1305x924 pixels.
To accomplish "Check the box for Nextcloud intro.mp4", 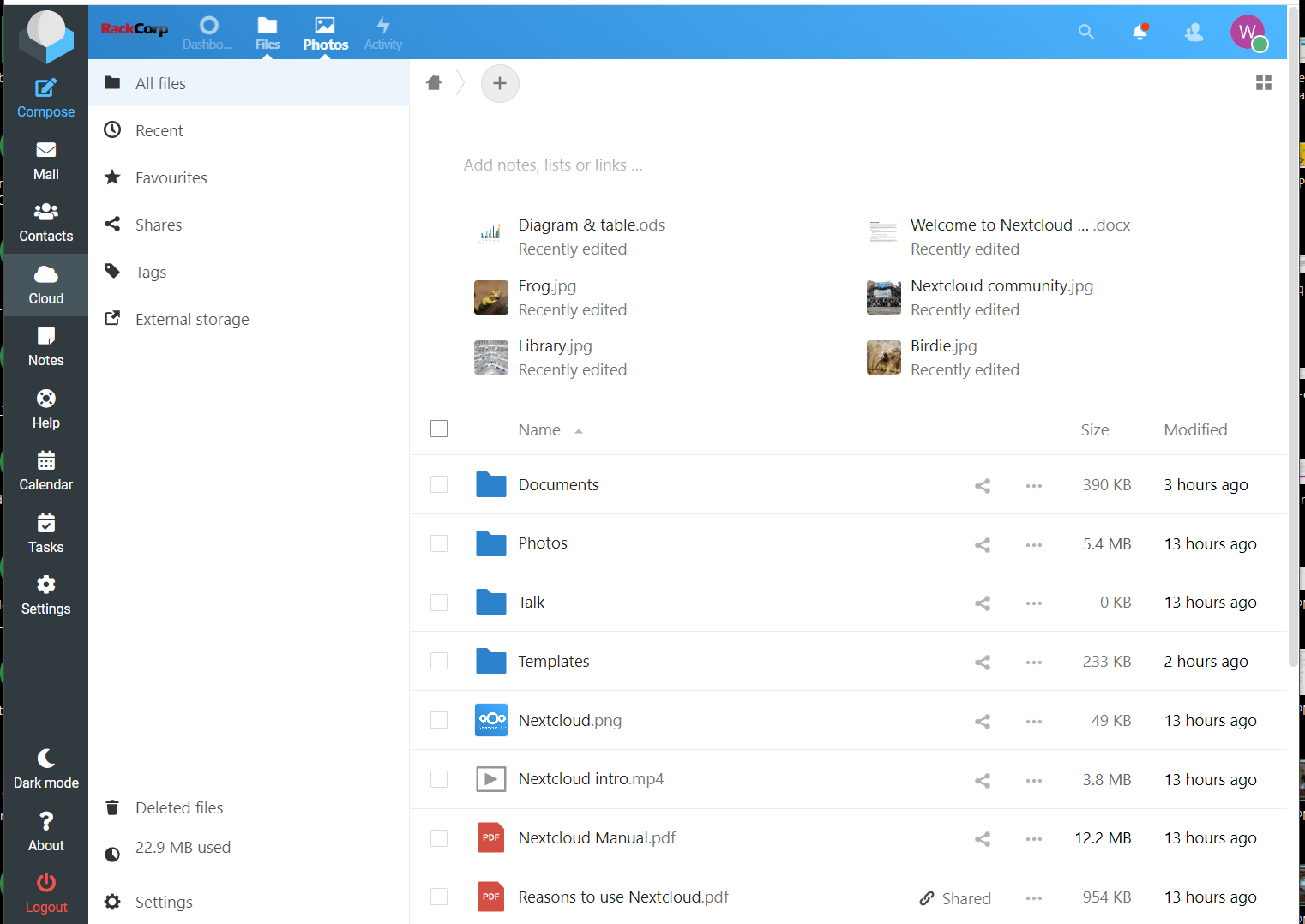I will [439, 779].
